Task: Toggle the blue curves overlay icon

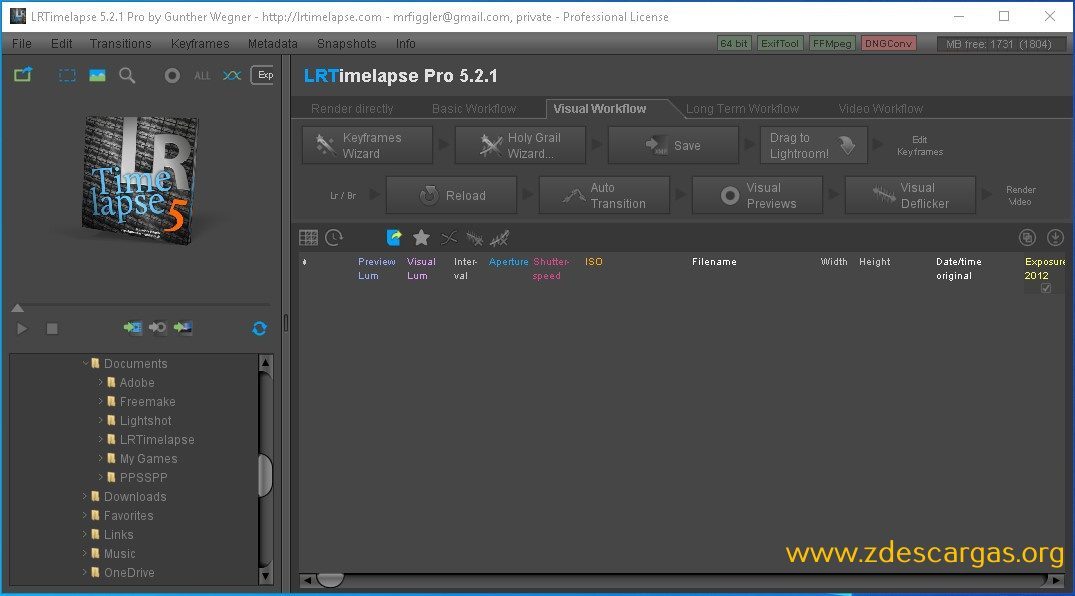Action: click(x=232, y=75)
